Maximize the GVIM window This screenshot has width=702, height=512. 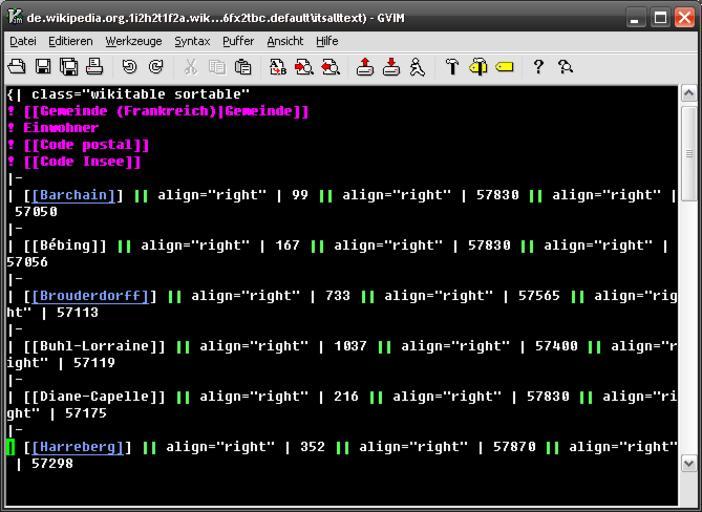click(x=659, y=18)
